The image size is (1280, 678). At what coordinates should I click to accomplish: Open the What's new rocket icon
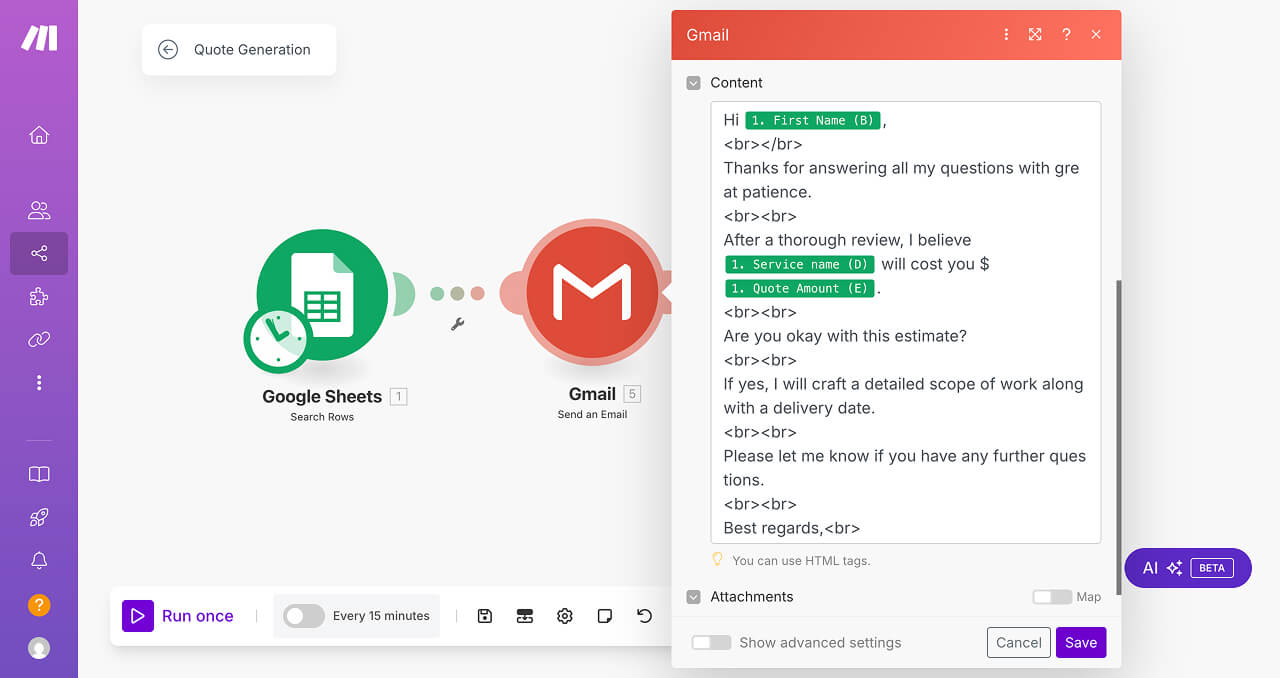click(x=39, y=517)
